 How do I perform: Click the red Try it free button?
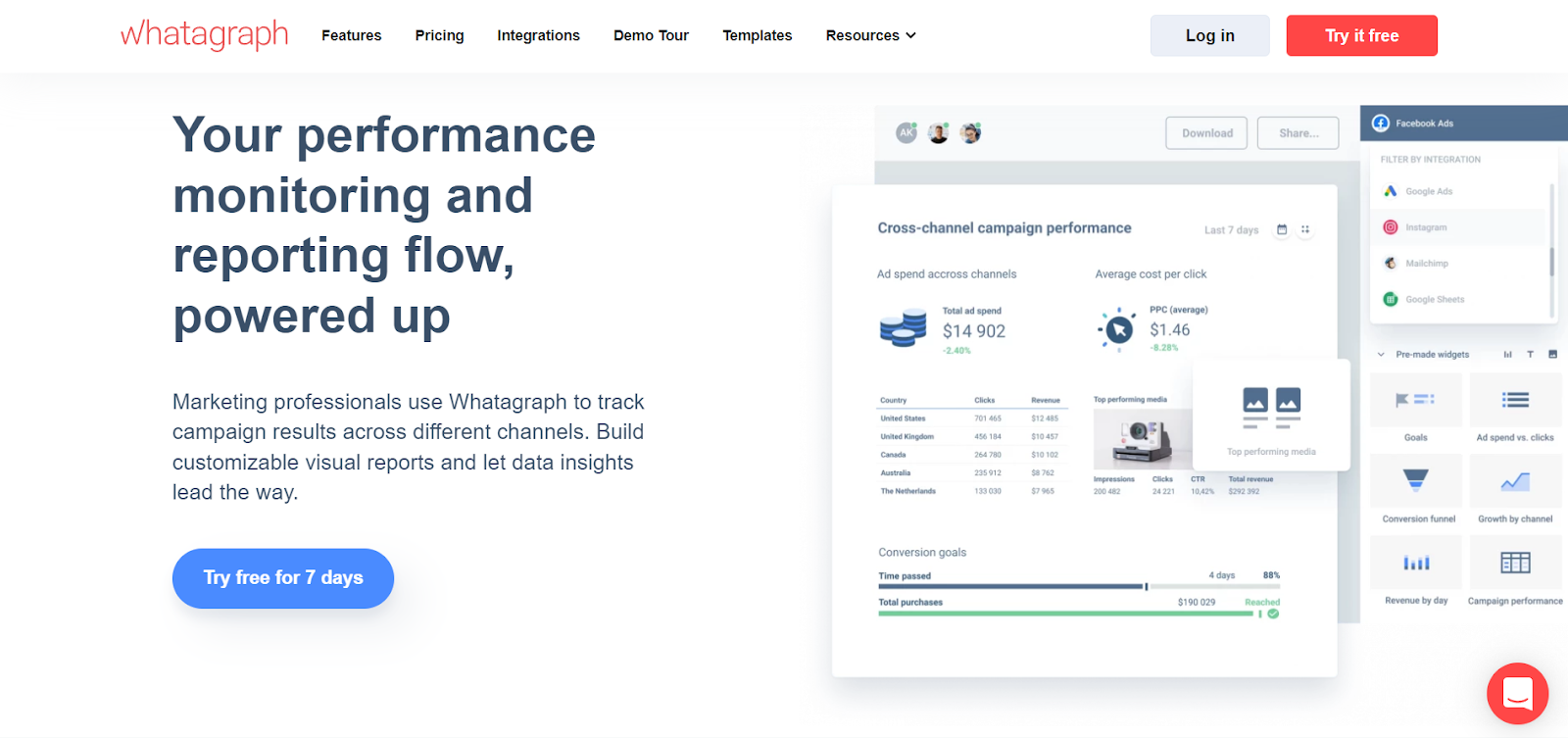click(x=1362, y=35)
